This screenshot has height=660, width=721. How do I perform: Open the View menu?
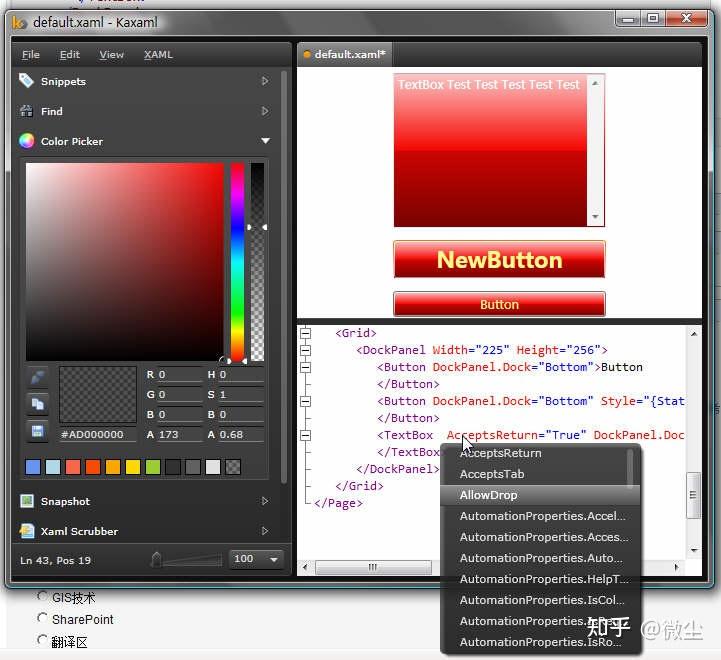(111, 55)
